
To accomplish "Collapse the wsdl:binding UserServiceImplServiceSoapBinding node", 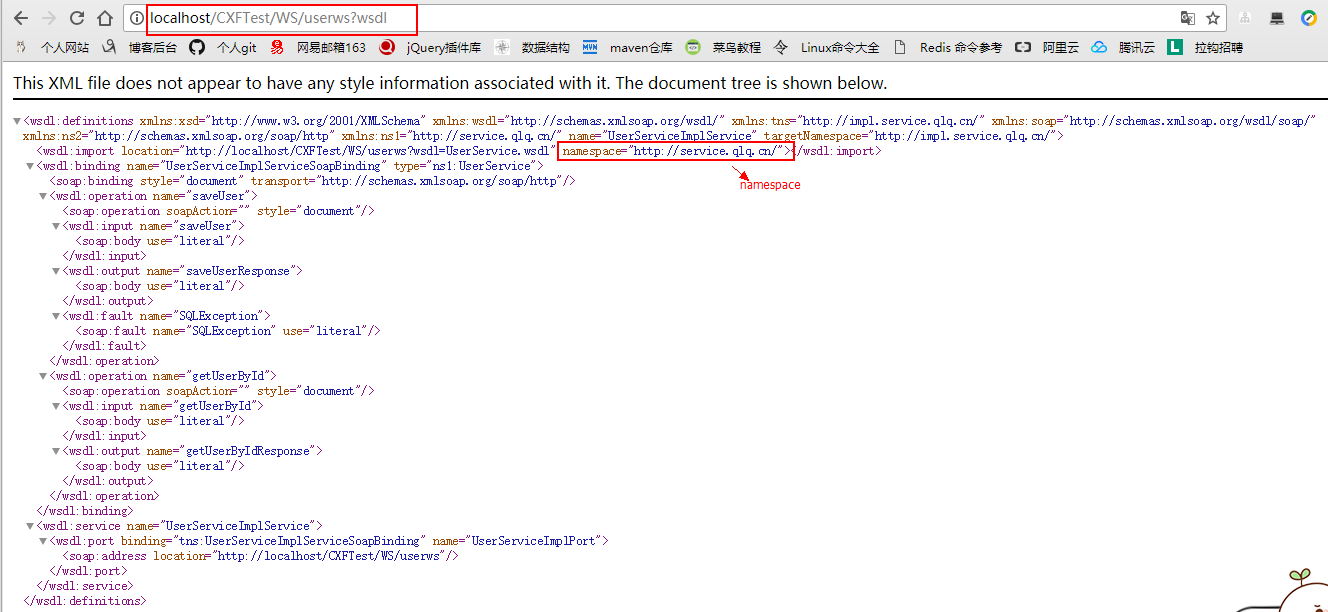I will tap(30, 166).
